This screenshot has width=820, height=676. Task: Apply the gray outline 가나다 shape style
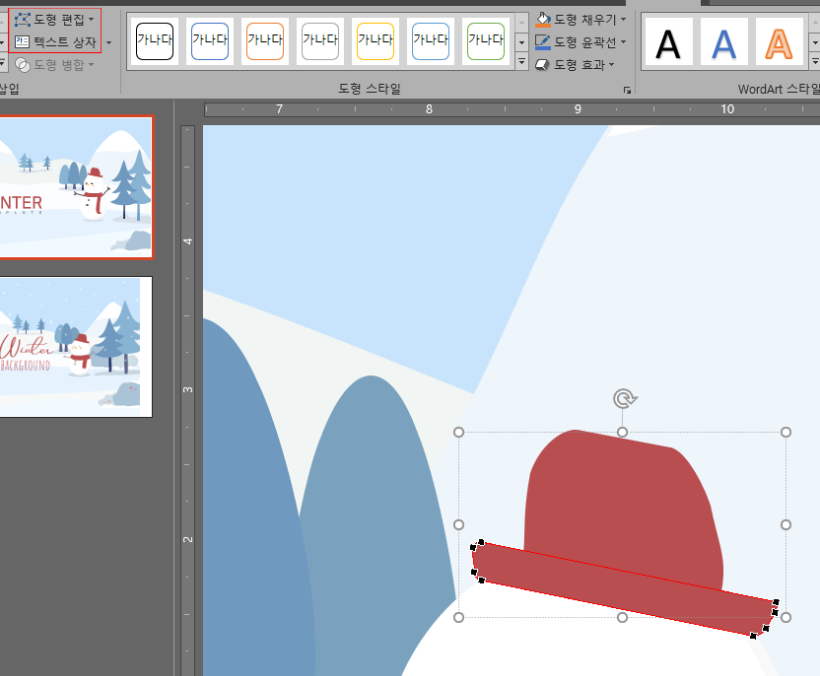pos(320,41)
